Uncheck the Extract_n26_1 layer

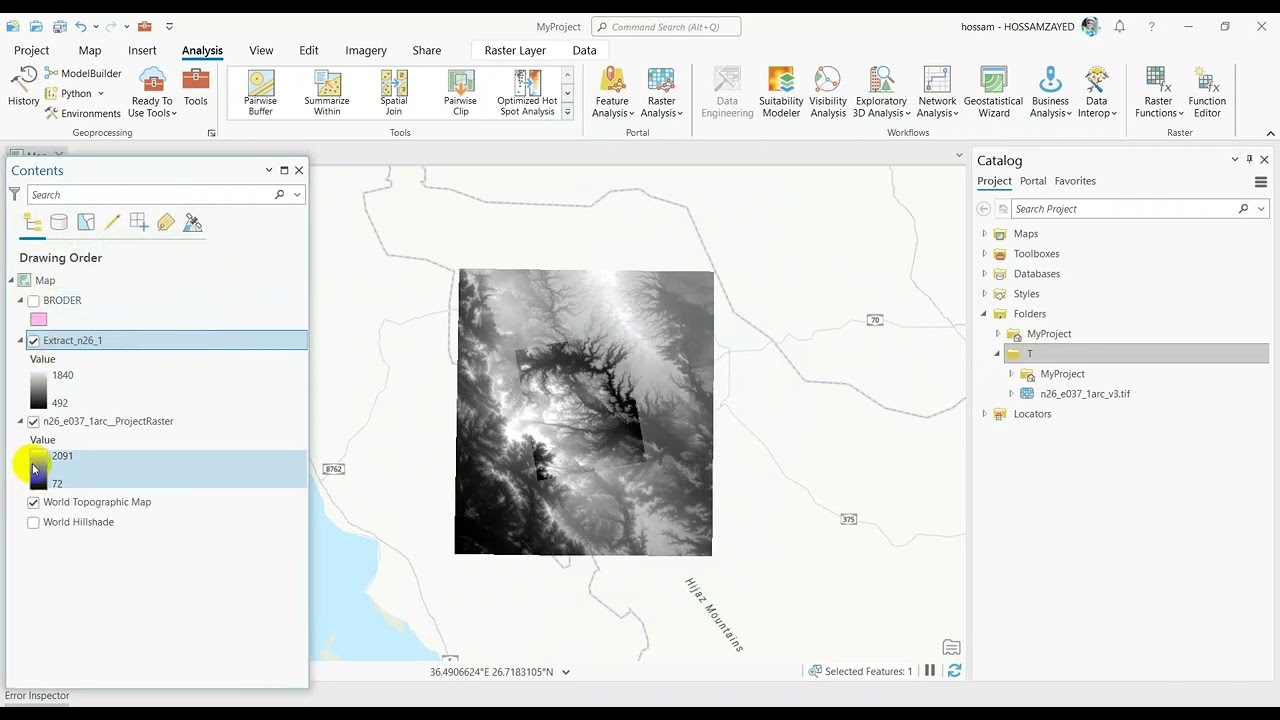(x=33, y=341)
